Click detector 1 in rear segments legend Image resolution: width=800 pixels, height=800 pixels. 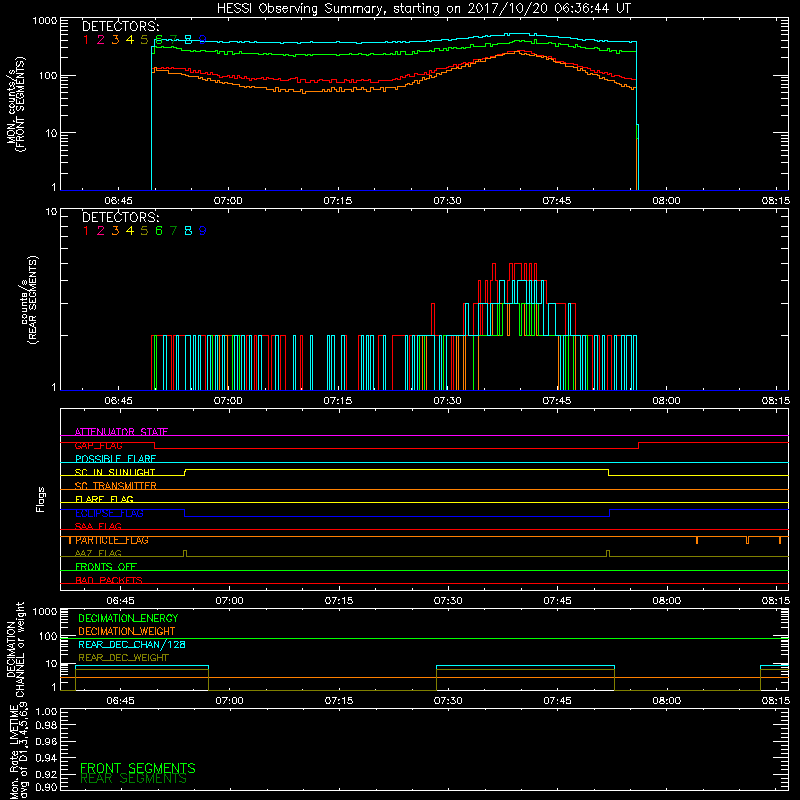coord(86,231)
